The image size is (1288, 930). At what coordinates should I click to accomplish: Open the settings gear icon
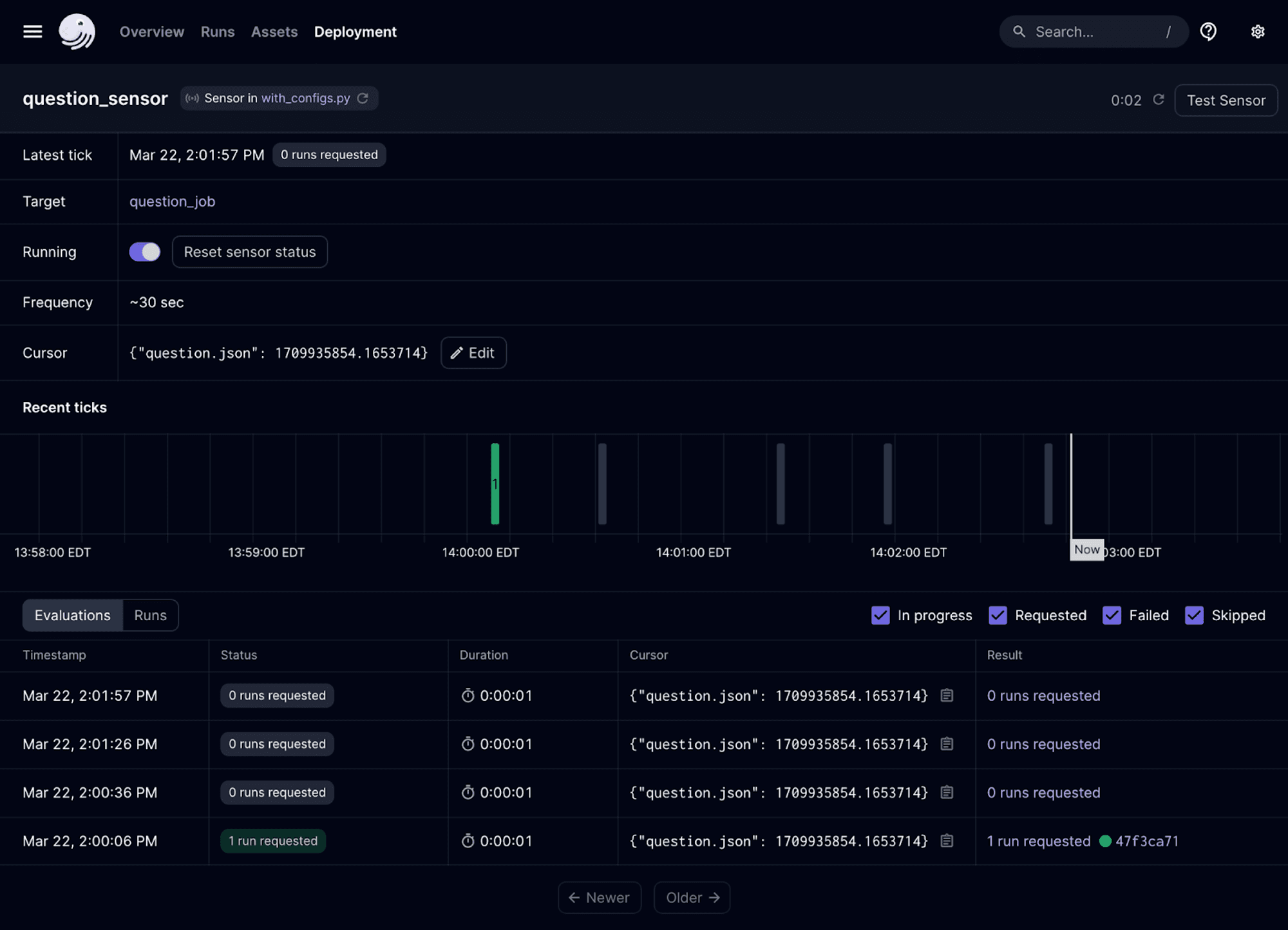click(1257, 32)
